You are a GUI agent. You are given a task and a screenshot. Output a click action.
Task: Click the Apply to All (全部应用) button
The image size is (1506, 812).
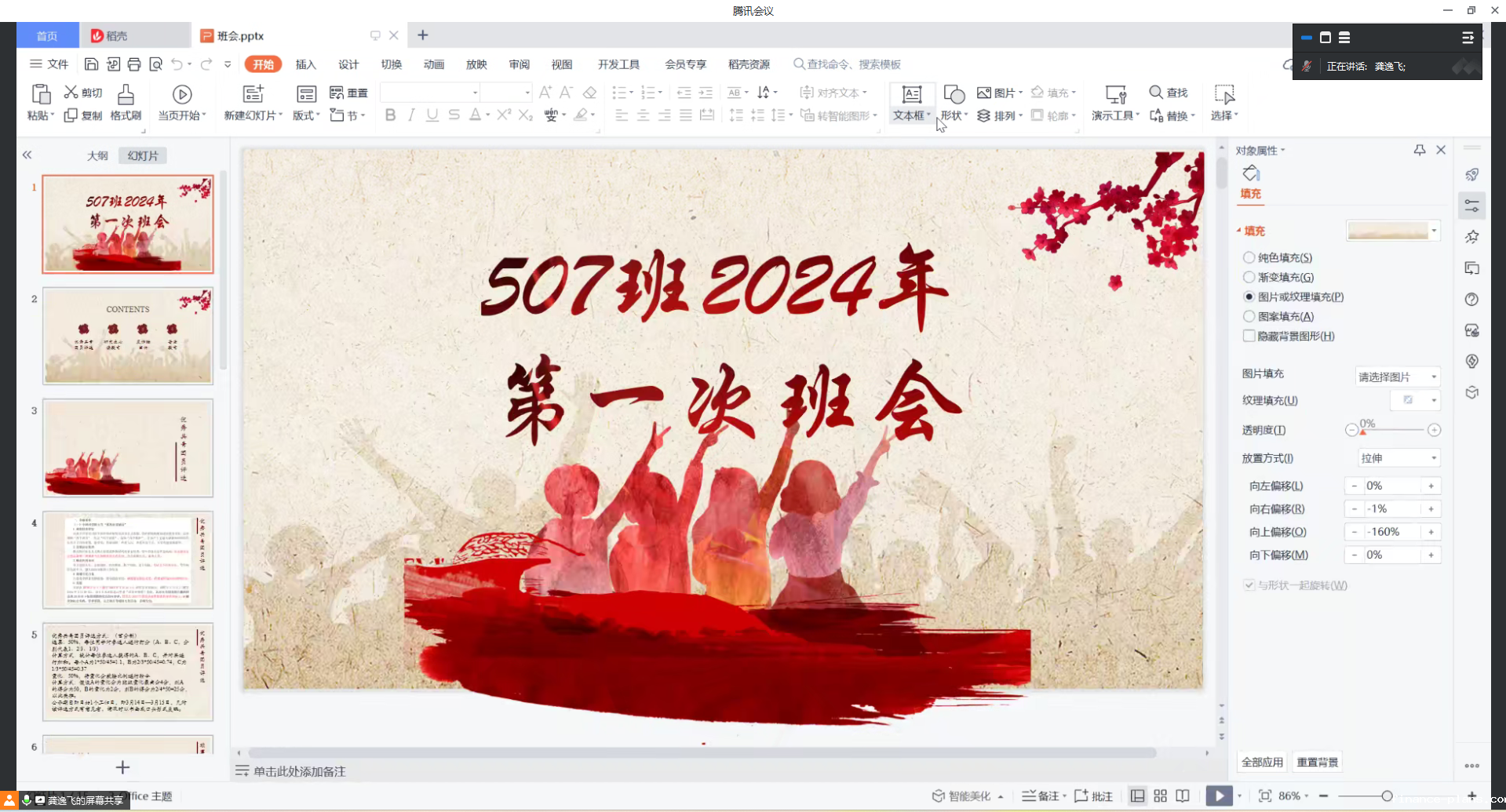[1262, 762]
